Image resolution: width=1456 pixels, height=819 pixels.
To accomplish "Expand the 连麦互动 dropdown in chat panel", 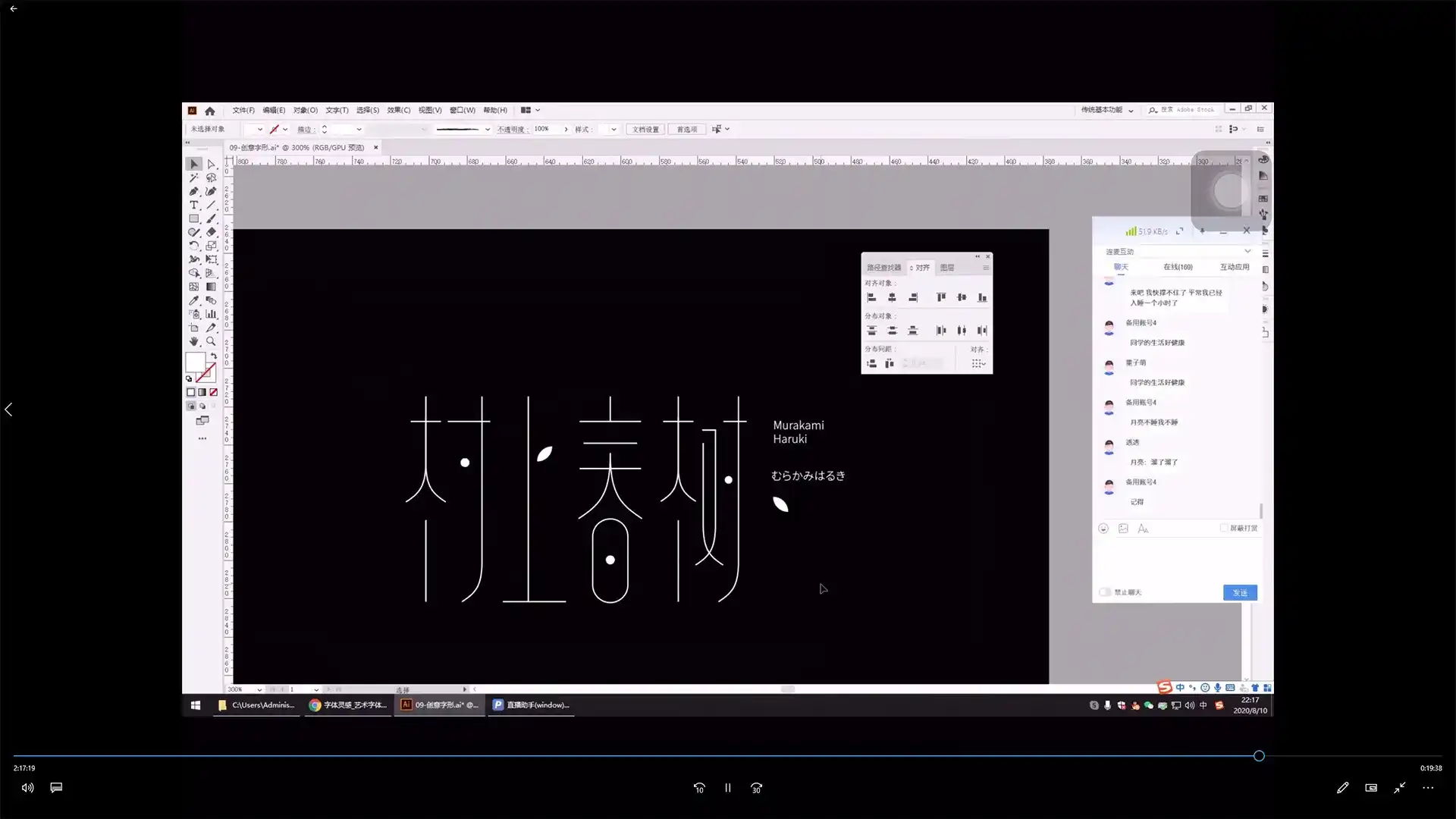I will pos(1247,251).
